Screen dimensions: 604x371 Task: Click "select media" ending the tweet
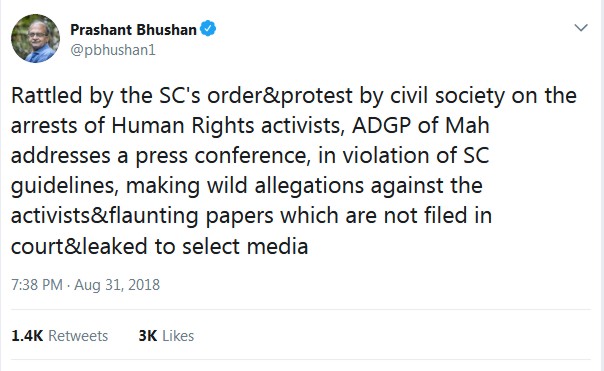click(245, 246)
